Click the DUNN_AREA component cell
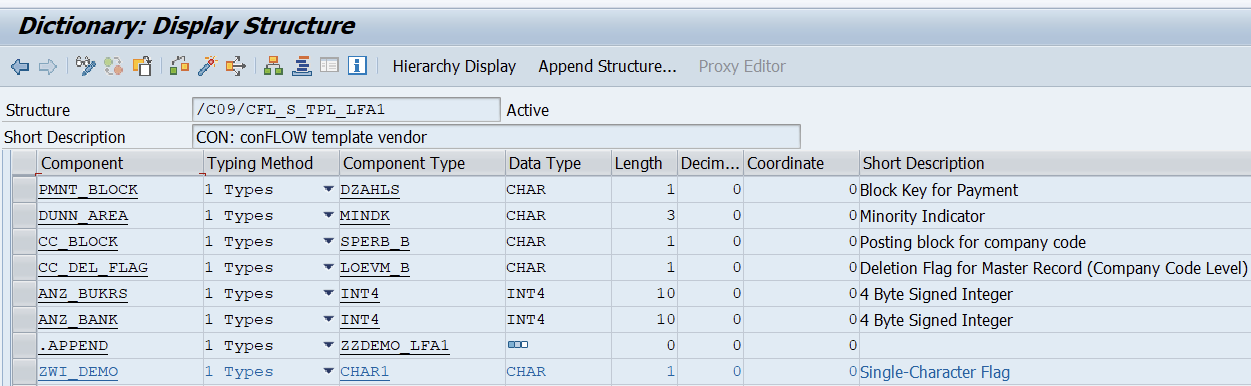Image resolution: width=1251 pixels, height=386 pixels. [x=119, y=216]
